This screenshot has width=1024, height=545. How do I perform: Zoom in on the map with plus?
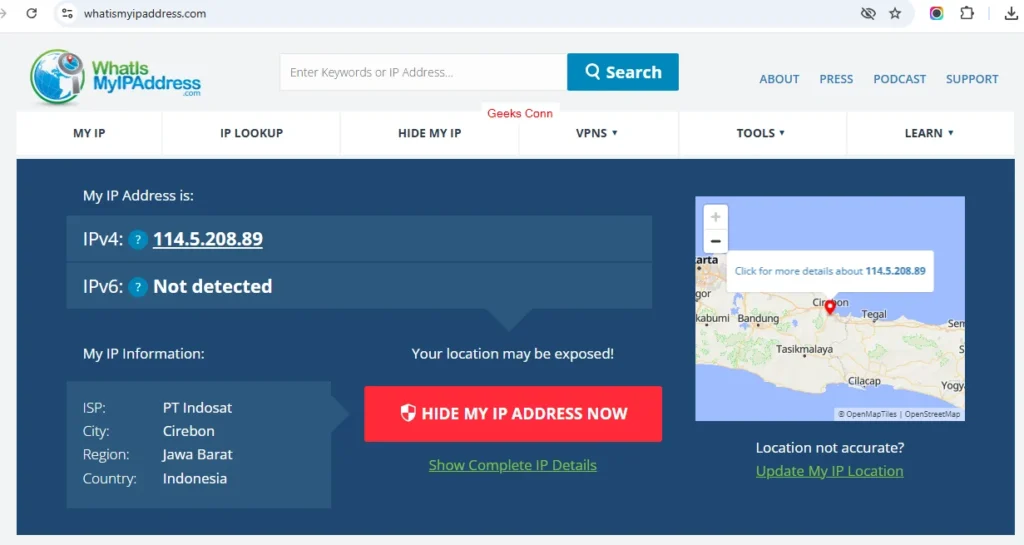716,217
